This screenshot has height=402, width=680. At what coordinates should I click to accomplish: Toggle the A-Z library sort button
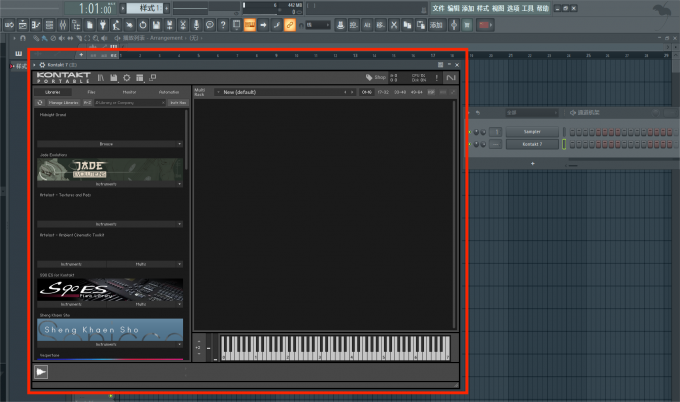click(87, 103)
